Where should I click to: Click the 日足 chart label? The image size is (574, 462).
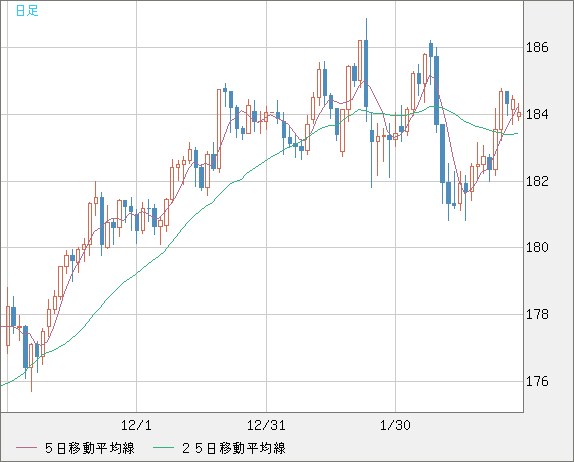tap(27, 11)
